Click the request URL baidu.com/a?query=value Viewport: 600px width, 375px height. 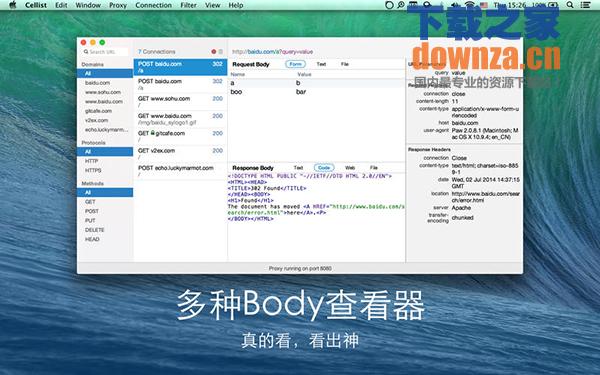pos(272,52)
